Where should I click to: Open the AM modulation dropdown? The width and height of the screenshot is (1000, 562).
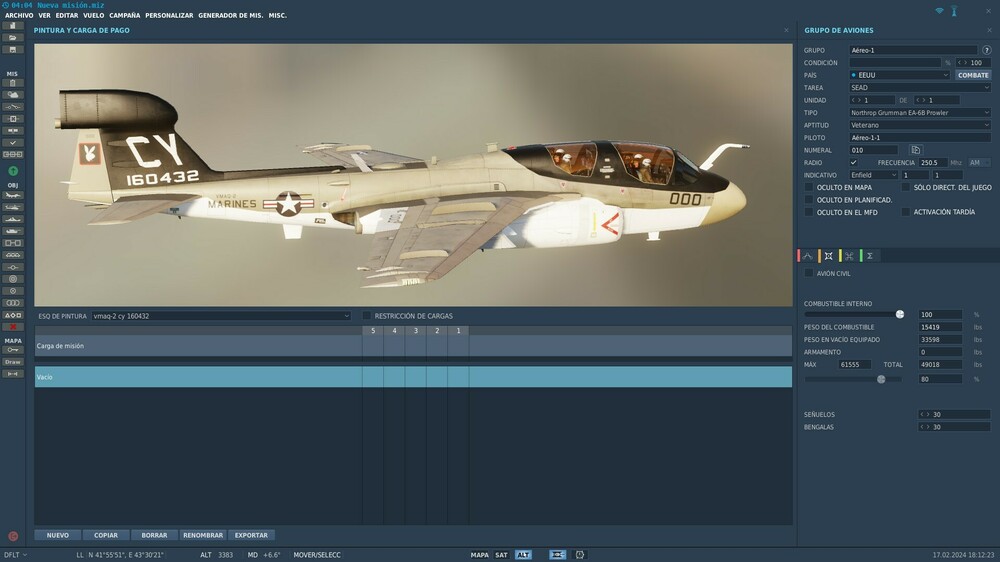[979, 163]
